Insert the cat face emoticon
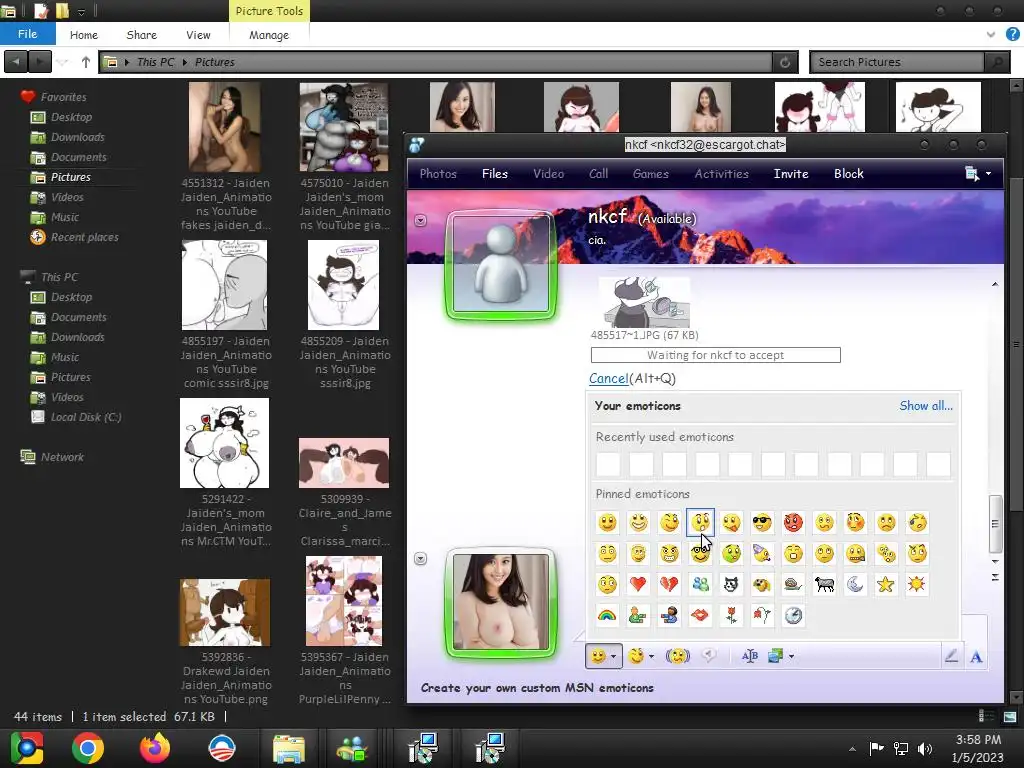This screenshot has width=1024, height=768. [731, 584]
